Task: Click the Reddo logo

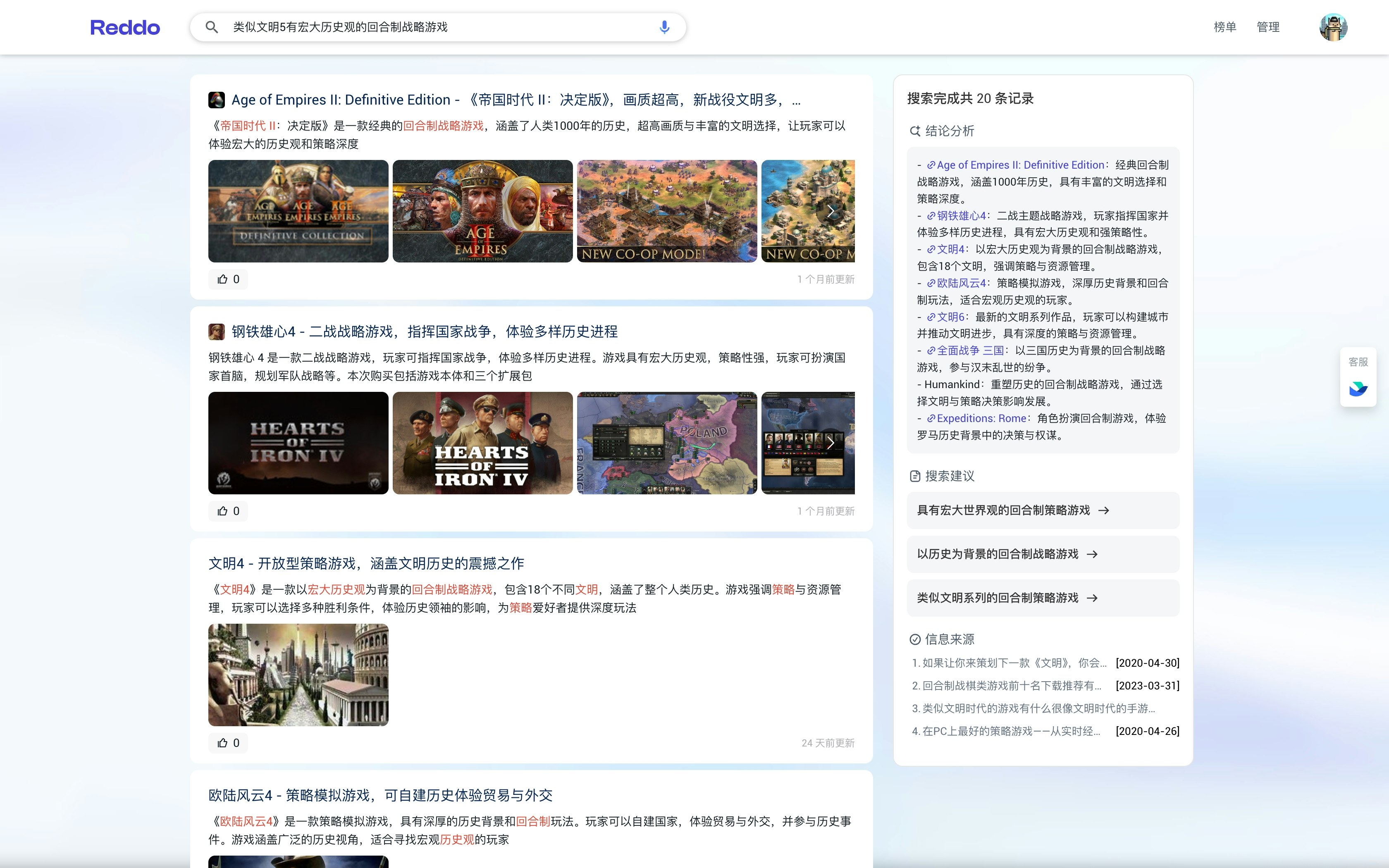Action: (x=125, y=27)
